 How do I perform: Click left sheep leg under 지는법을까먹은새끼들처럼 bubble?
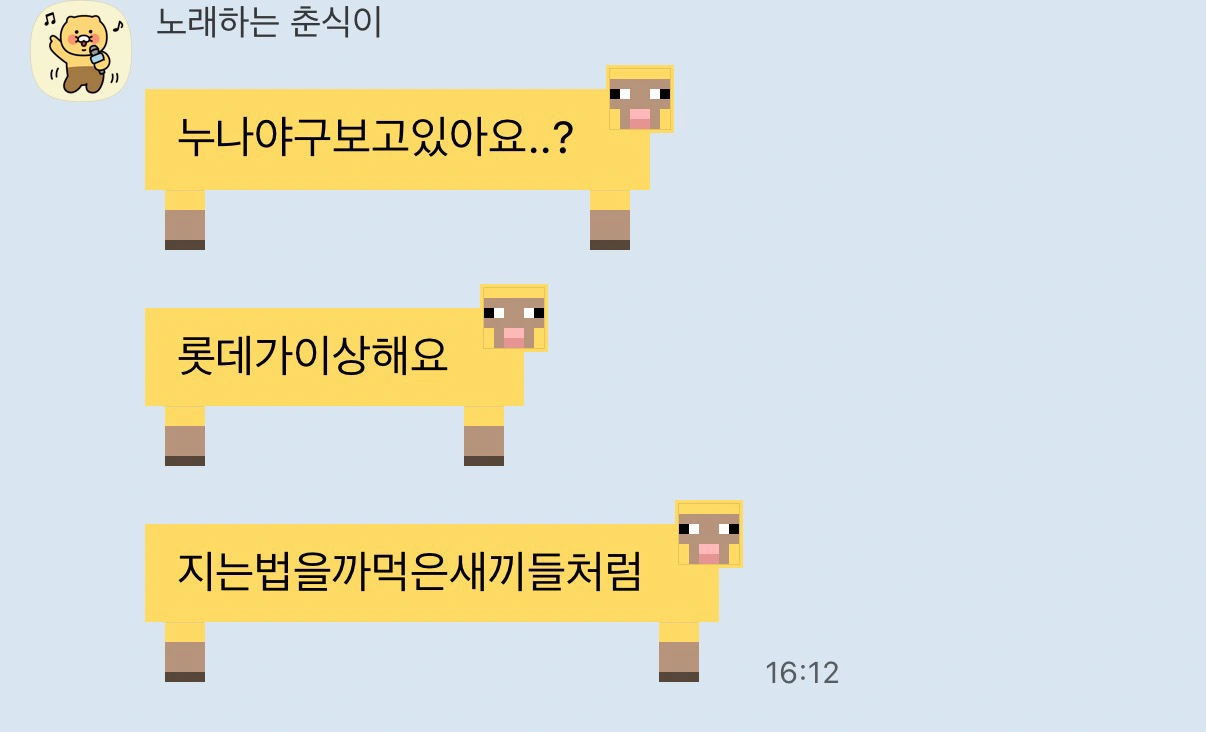pos(185,652)
